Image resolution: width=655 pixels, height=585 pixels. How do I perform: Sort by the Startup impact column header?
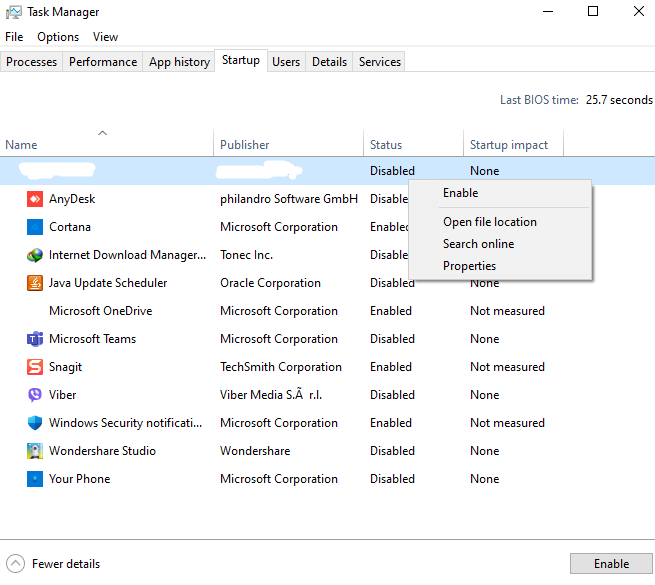tap(513, 143)
